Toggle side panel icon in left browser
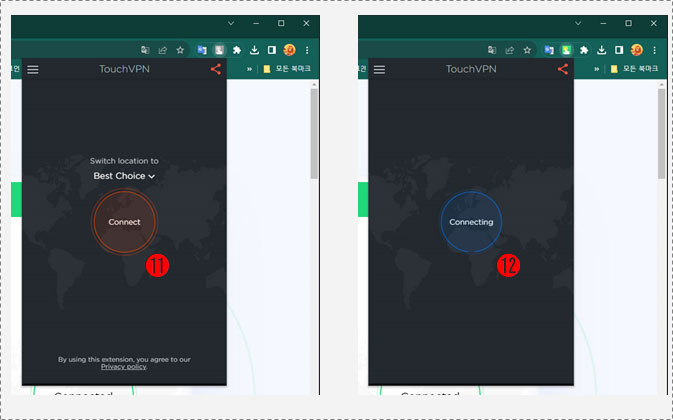Screen dimensions: 673x420 pos(272,50)
